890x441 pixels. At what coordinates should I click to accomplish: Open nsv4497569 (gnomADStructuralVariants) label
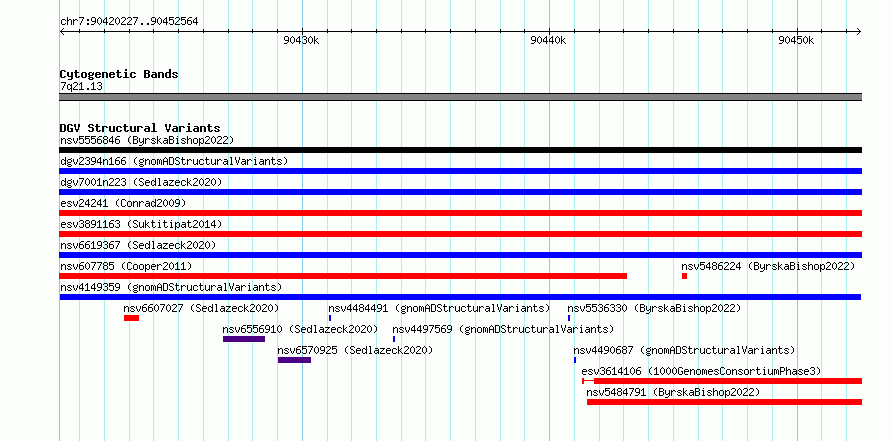[503, 329]
